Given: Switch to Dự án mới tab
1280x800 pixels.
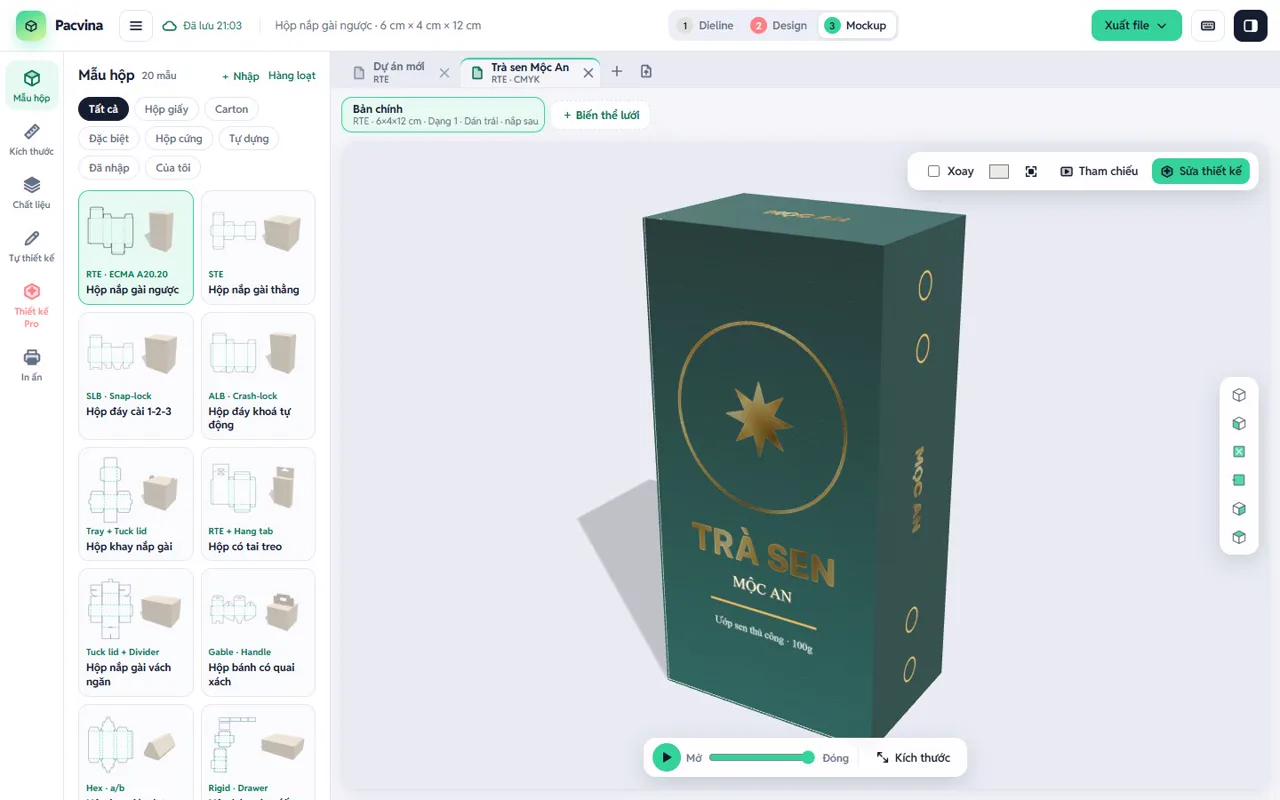Looking at the screenshot, I should [x=398, y=72].
